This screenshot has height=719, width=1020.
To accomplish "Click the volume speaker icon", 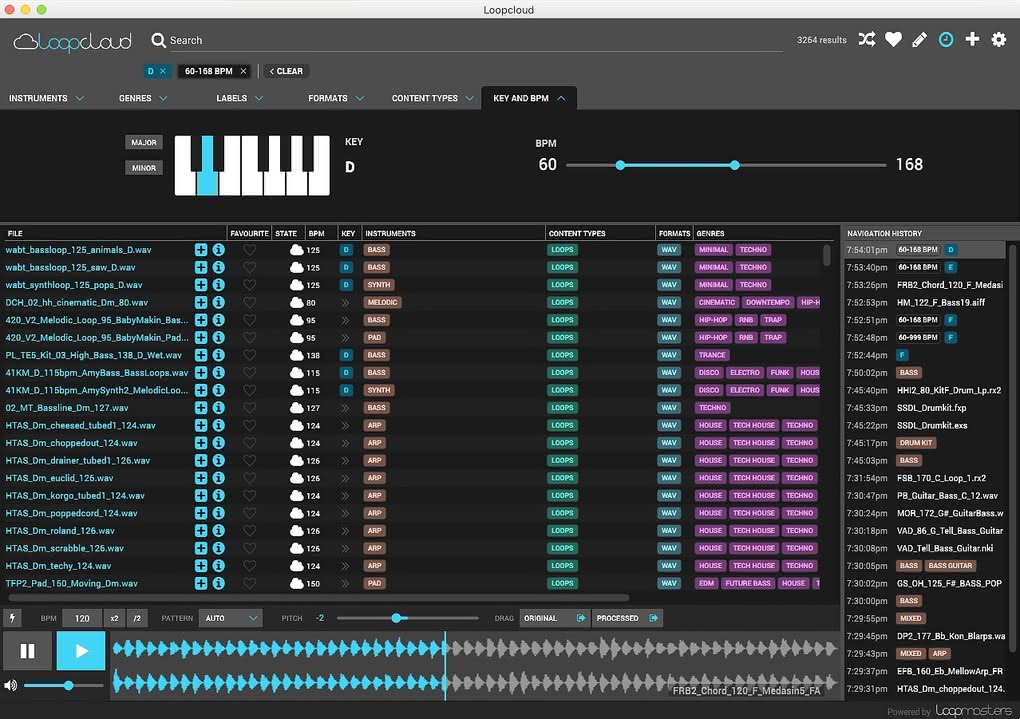I will click(10, 685).
